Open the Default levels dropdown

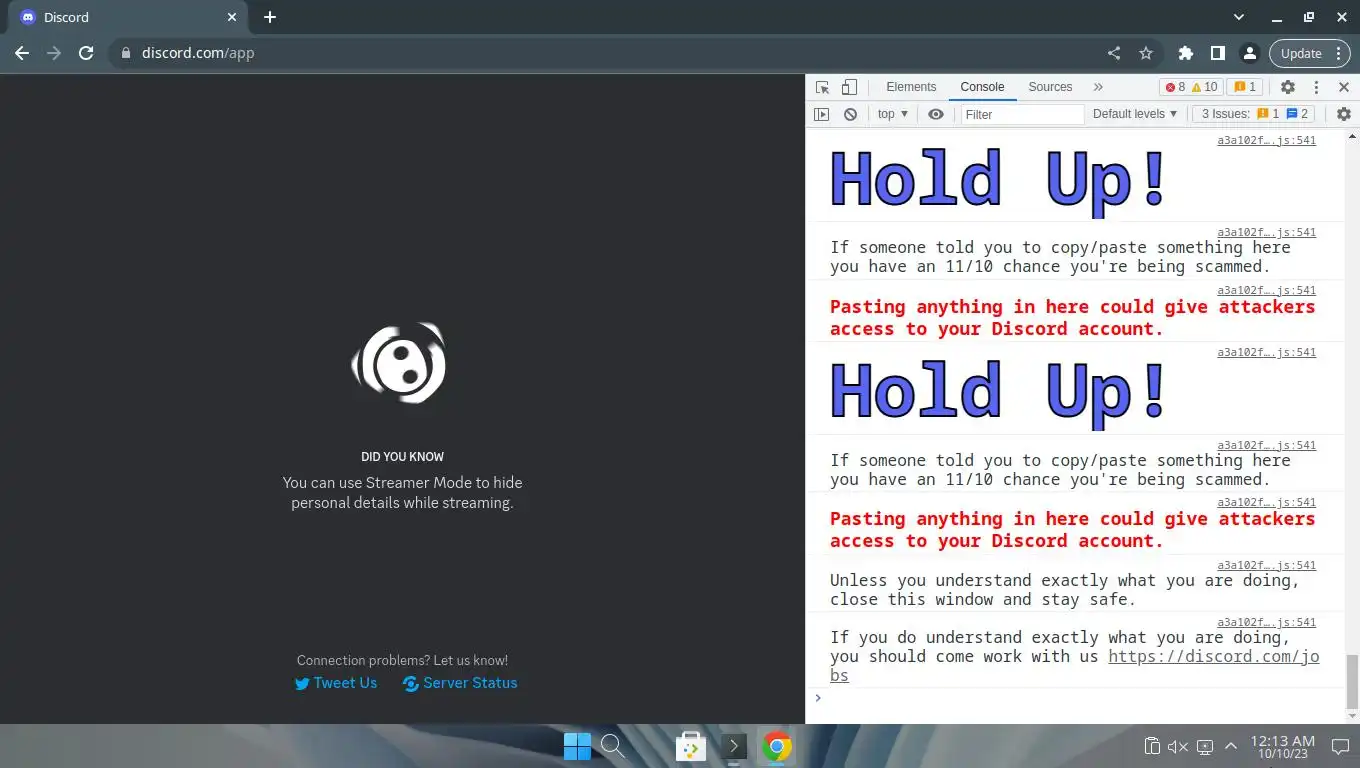point(1135,114)
